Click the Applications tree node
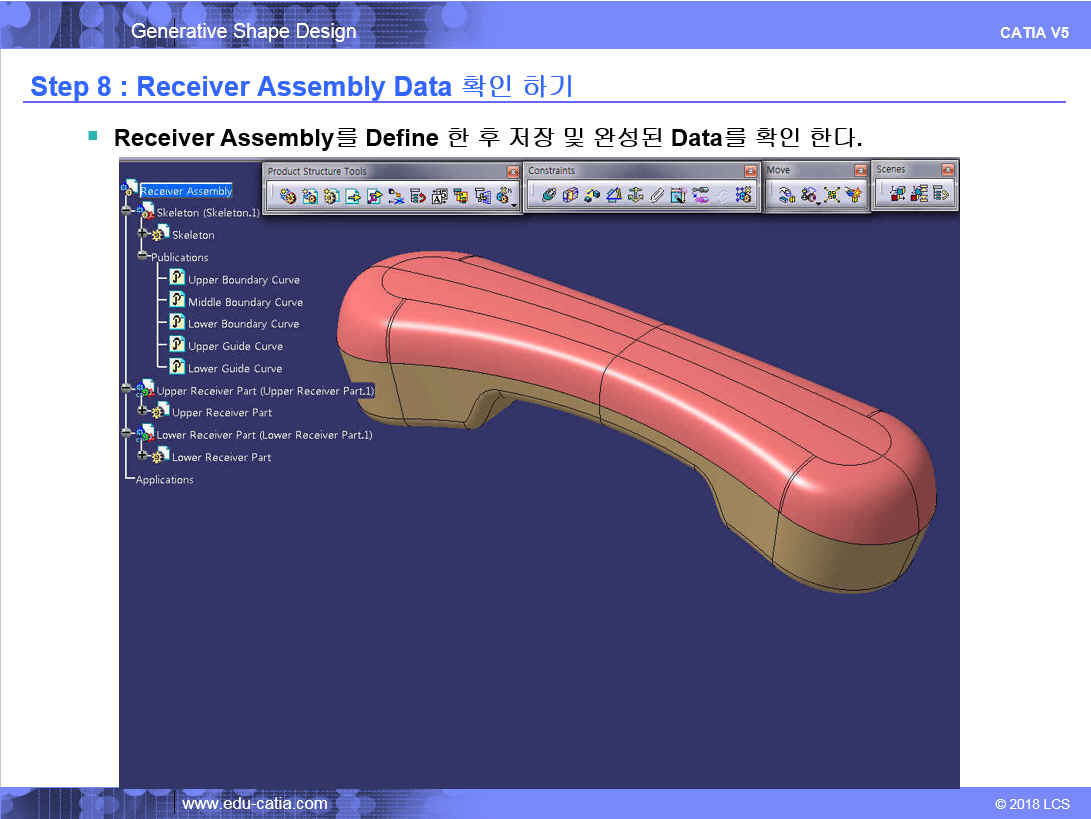 click(x=165, y=480)
